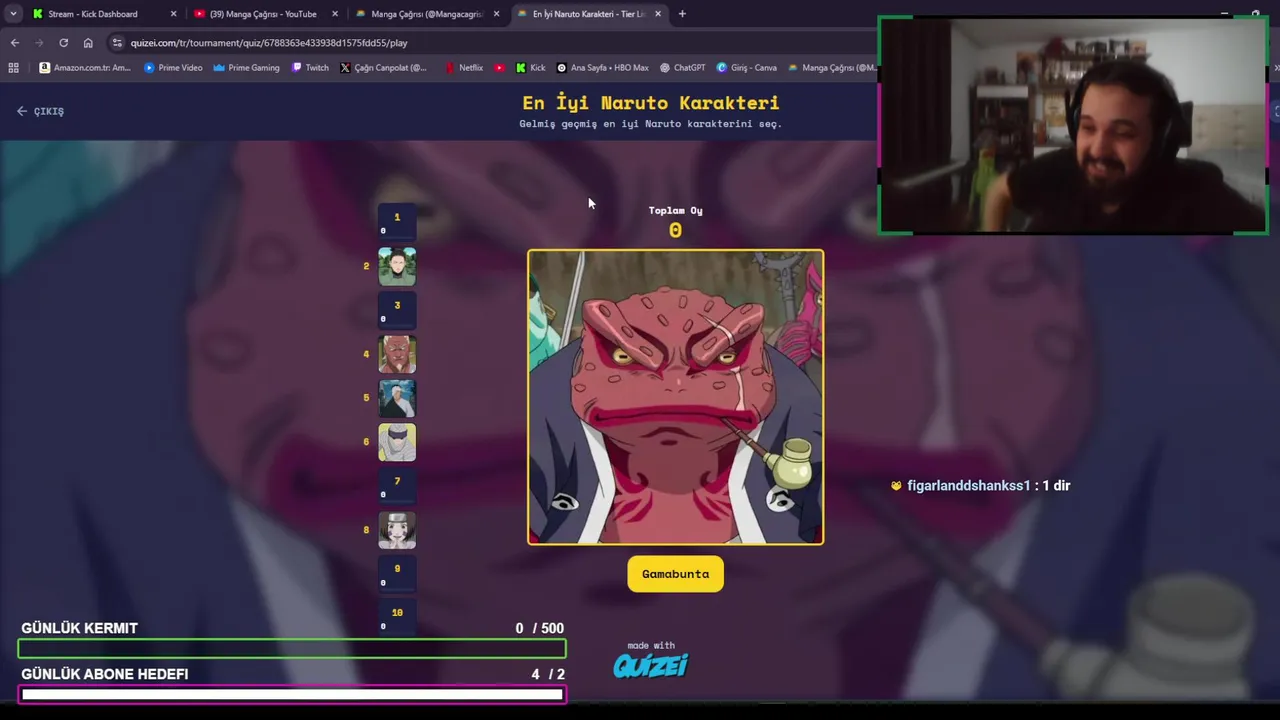Close the En İyi Naruto Karakteri tab

pos(657,14)
